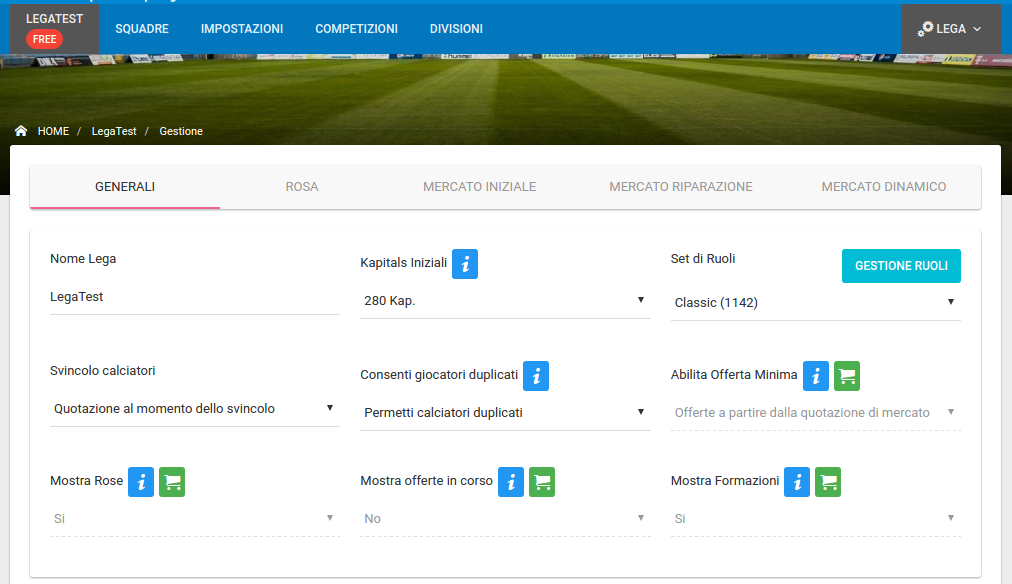Screen dimensions: 1012x584
Task: Switch to the Rosa tab
Action: [302, 187]
